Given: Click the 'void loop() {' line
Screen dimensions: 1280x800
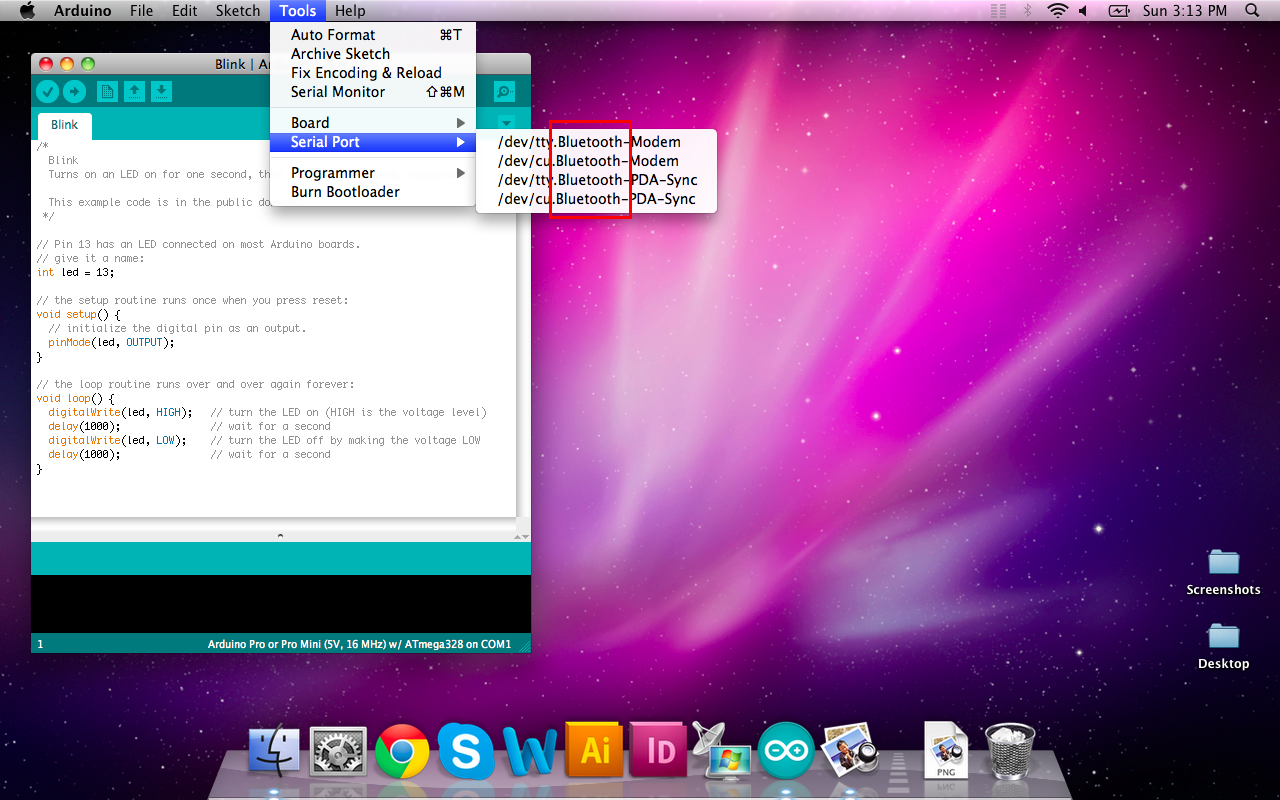Looking at the screenshot, I should 75,398.
